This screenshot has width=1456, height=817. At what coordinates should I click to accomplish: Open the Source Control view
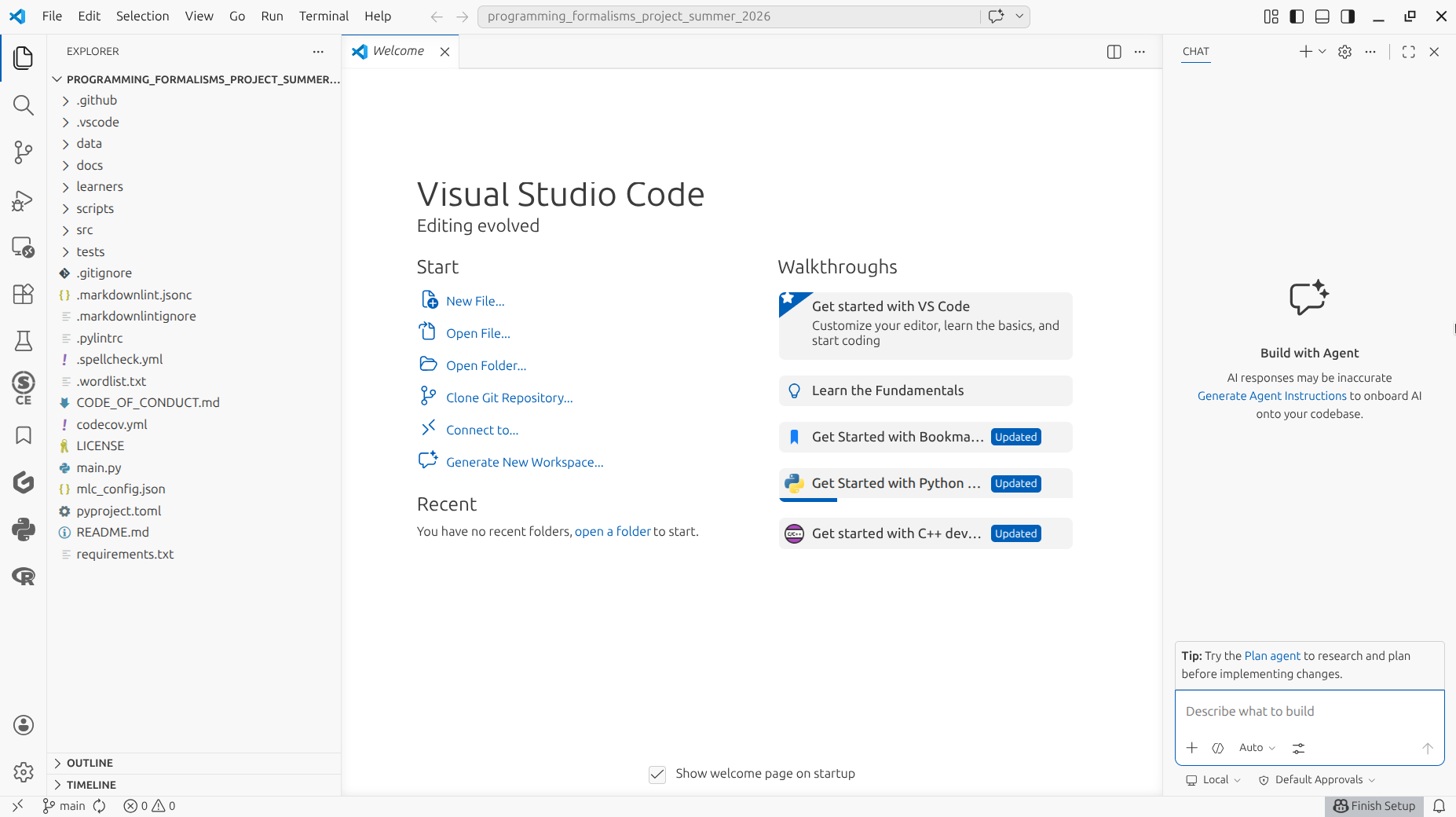click(24, 152)
